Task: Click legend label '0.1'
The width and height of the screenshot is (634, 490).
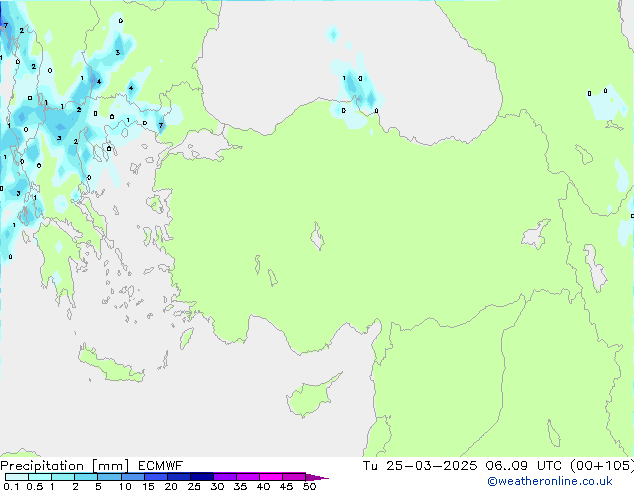Action: 11,486
